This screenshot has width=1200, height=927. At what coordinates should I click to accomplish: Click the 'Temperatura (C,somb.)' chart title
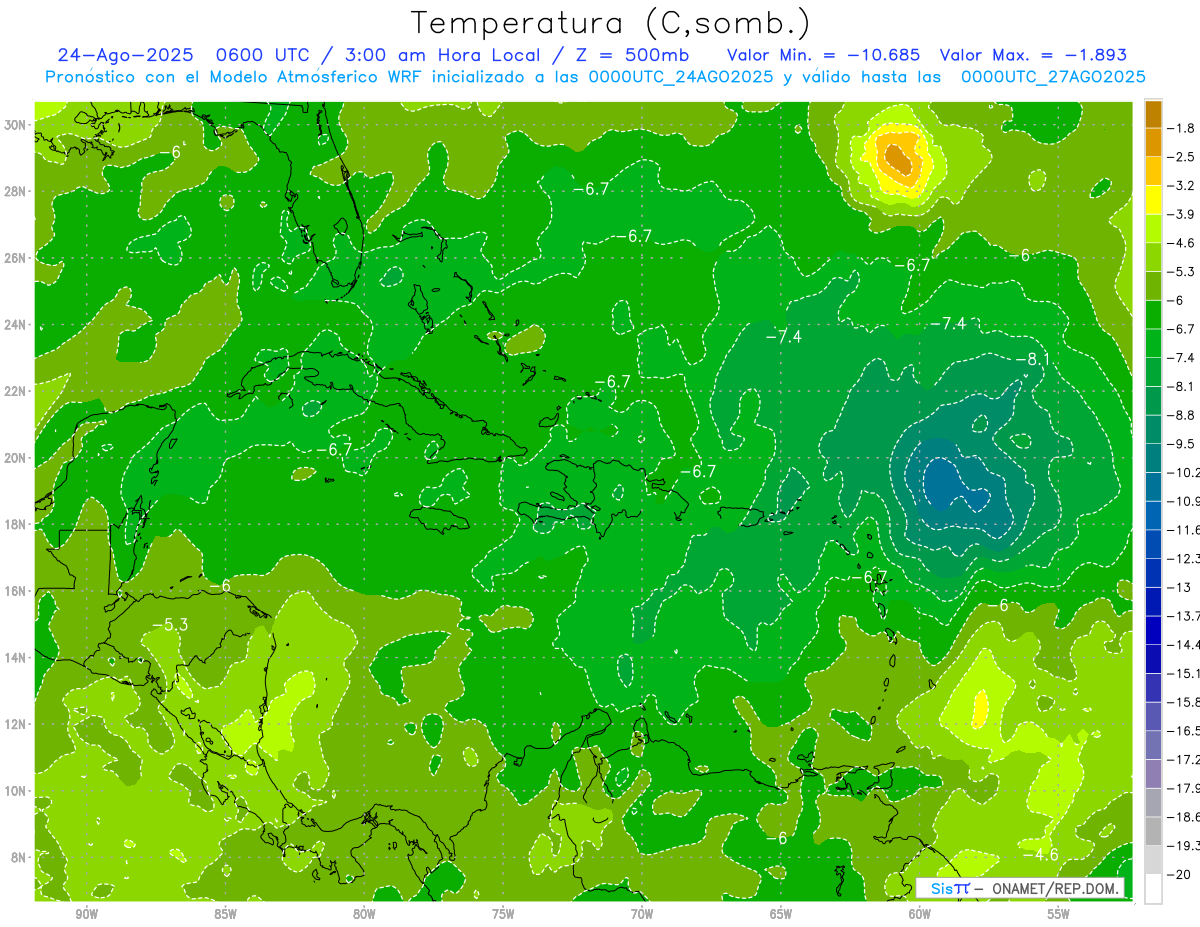(x=611, y=24)
